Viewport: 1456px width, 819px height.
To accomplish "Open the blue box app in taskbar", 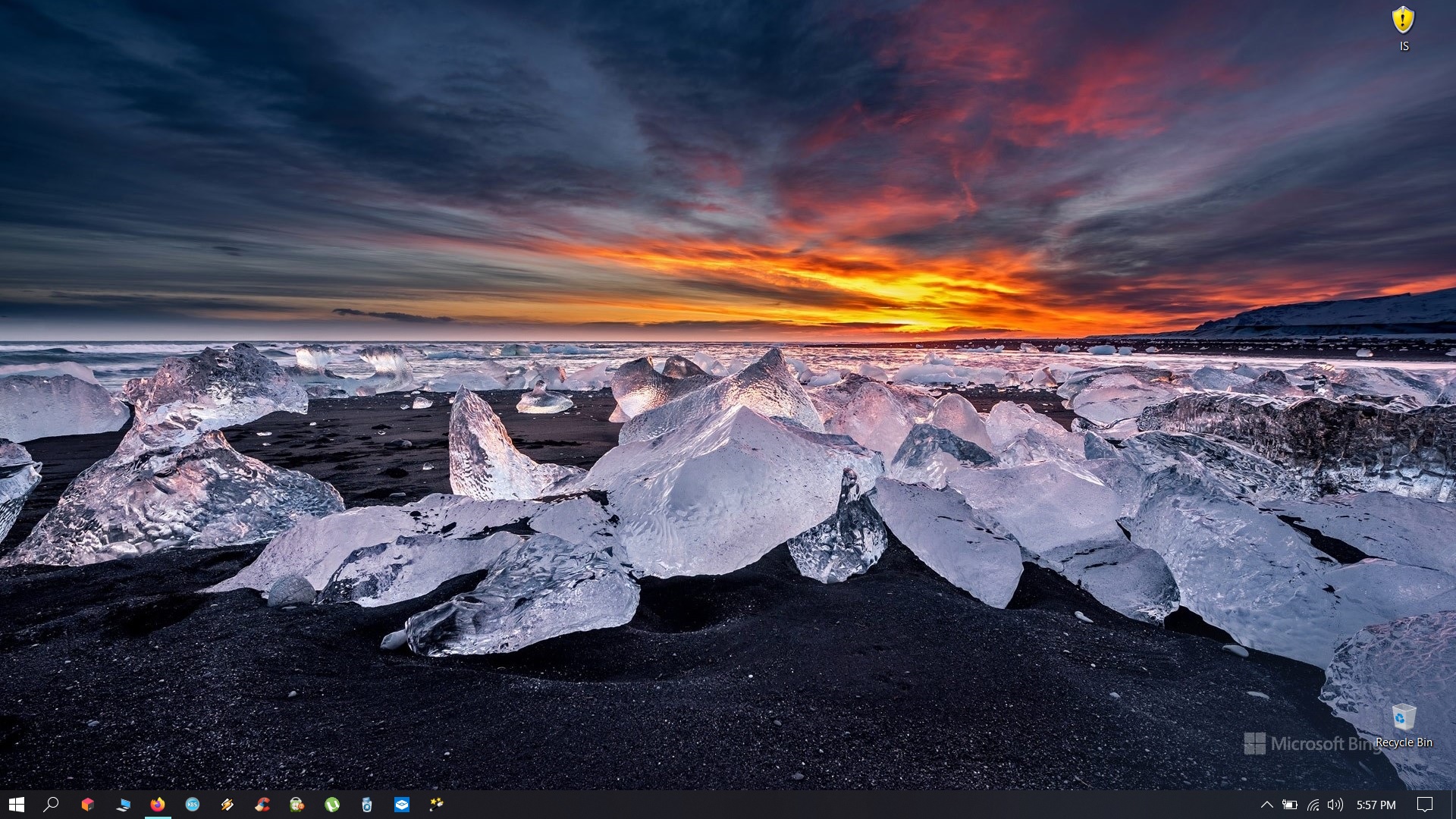I will (x=402, y=804).
